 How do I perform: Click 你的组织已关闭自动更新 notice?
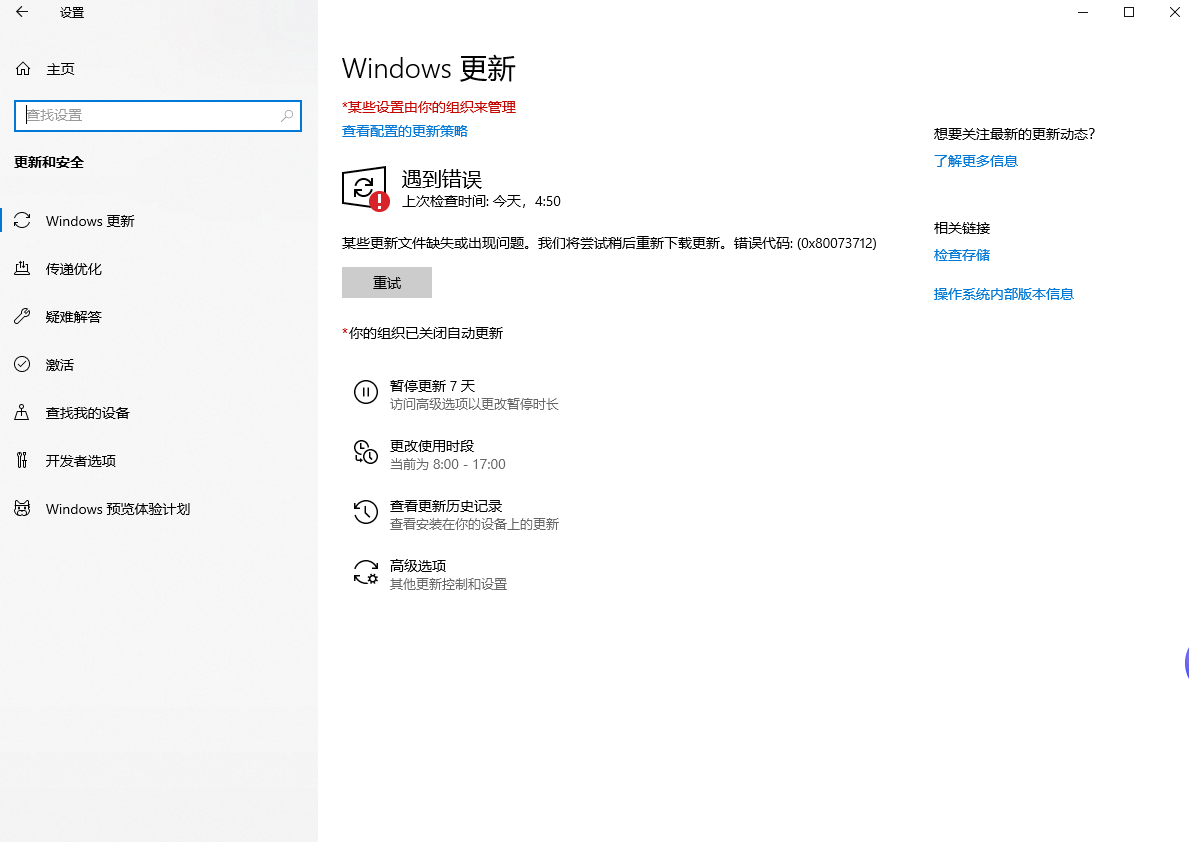(x=422, y=333)
